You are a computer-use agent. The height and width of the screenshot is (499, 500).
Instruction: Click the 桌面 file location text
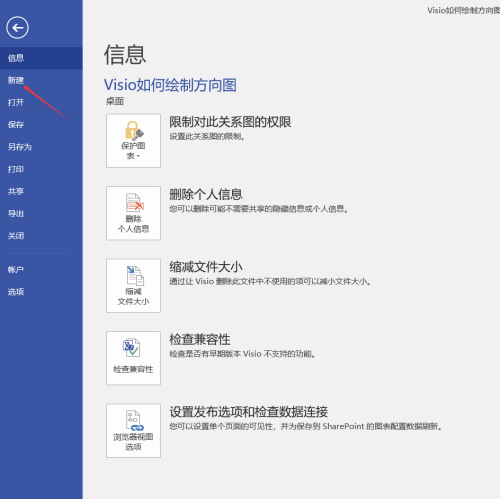click(115, 101)
